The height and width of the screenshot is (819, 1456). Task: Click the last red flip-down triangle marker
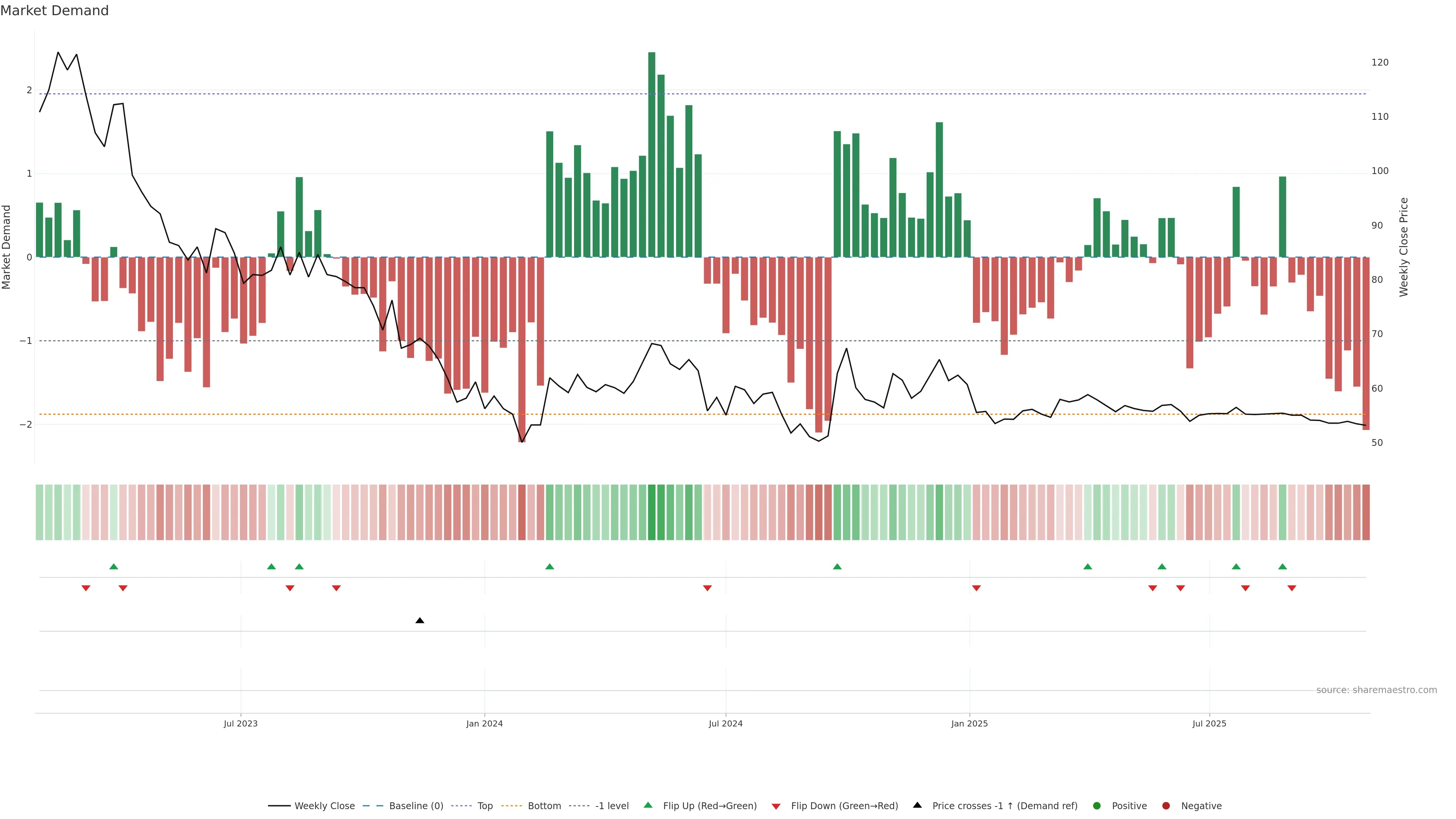[x=1291, y=588]
